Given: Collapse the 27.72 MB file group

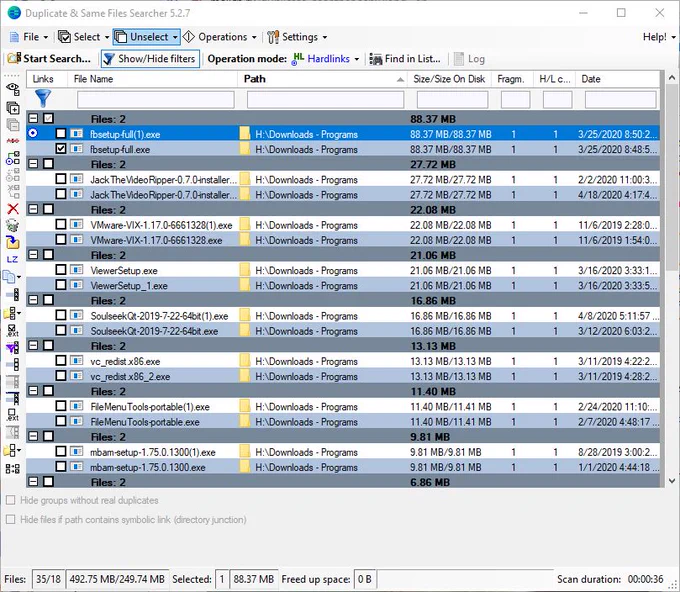Looking at the screenshot, I should 33,164.
